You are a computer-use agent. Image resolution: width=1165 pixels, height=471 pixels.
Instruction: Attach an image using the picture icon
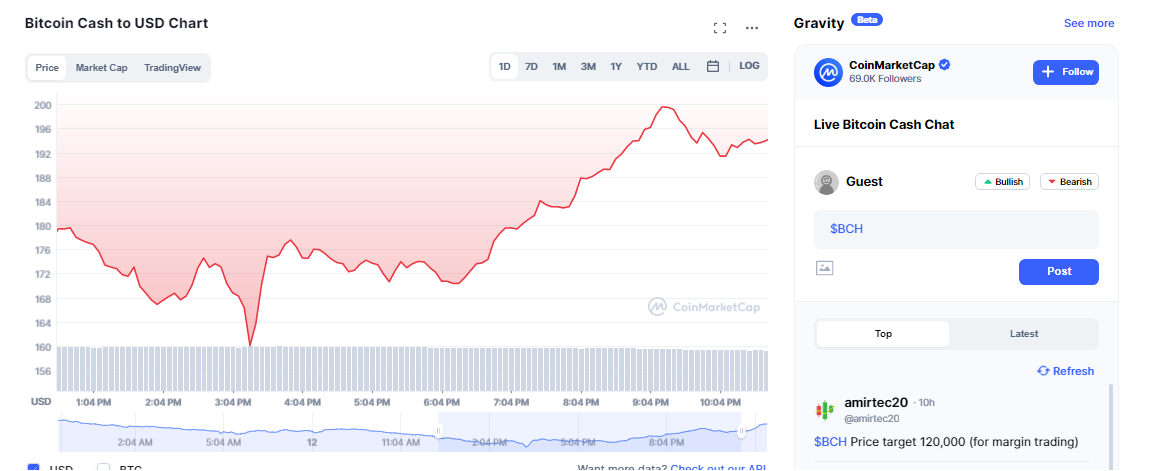[x=824, y=268]
